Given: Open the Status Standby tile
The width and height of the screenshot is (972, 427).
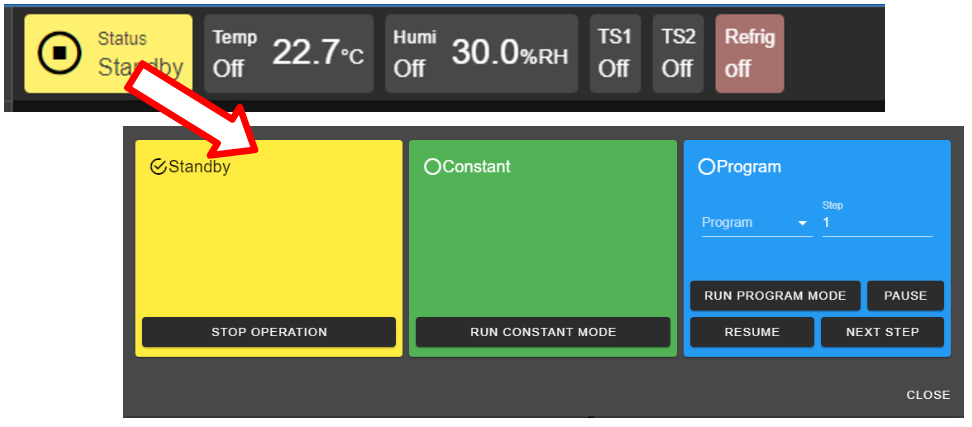Looking at the screenshot, I should (x=108, y=54).
